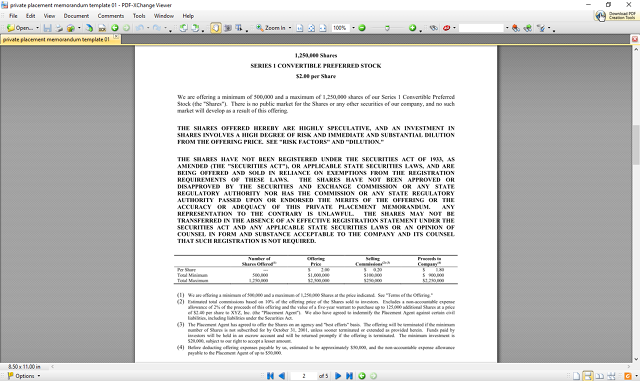Click the green plus zoom in button
This screenshot has height=381, width=640.
point(413,28)
